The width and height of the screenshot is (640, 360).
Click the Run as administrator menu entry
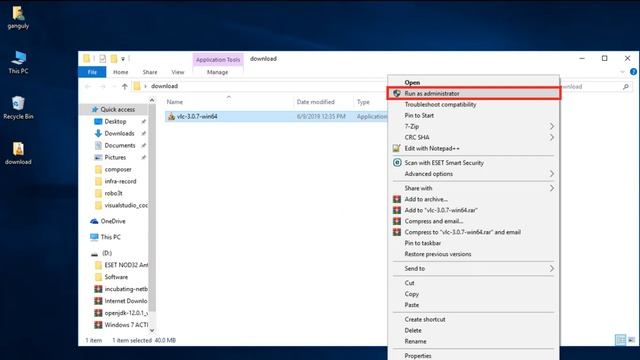473,93
